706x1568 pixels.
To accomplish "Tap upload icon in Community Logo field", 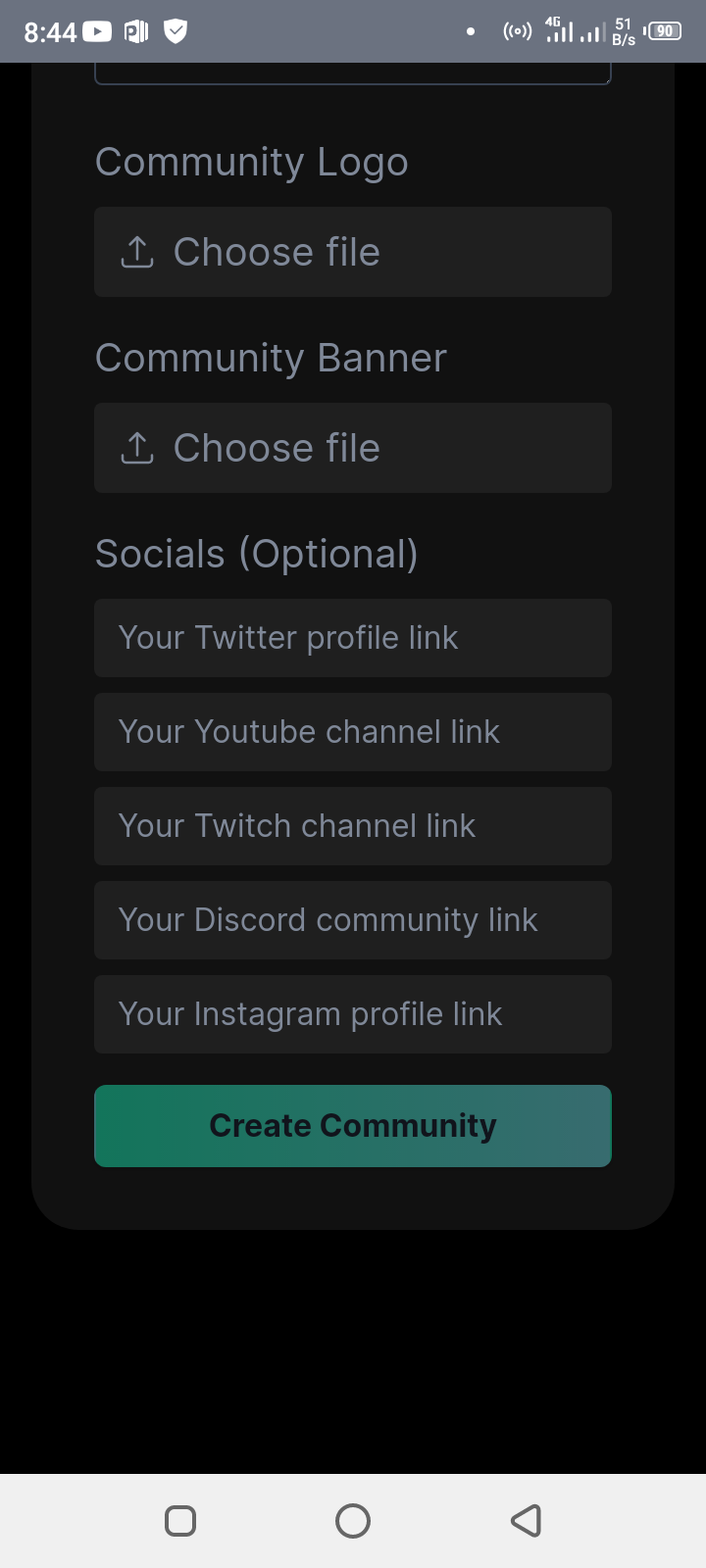I will [137, 252].
